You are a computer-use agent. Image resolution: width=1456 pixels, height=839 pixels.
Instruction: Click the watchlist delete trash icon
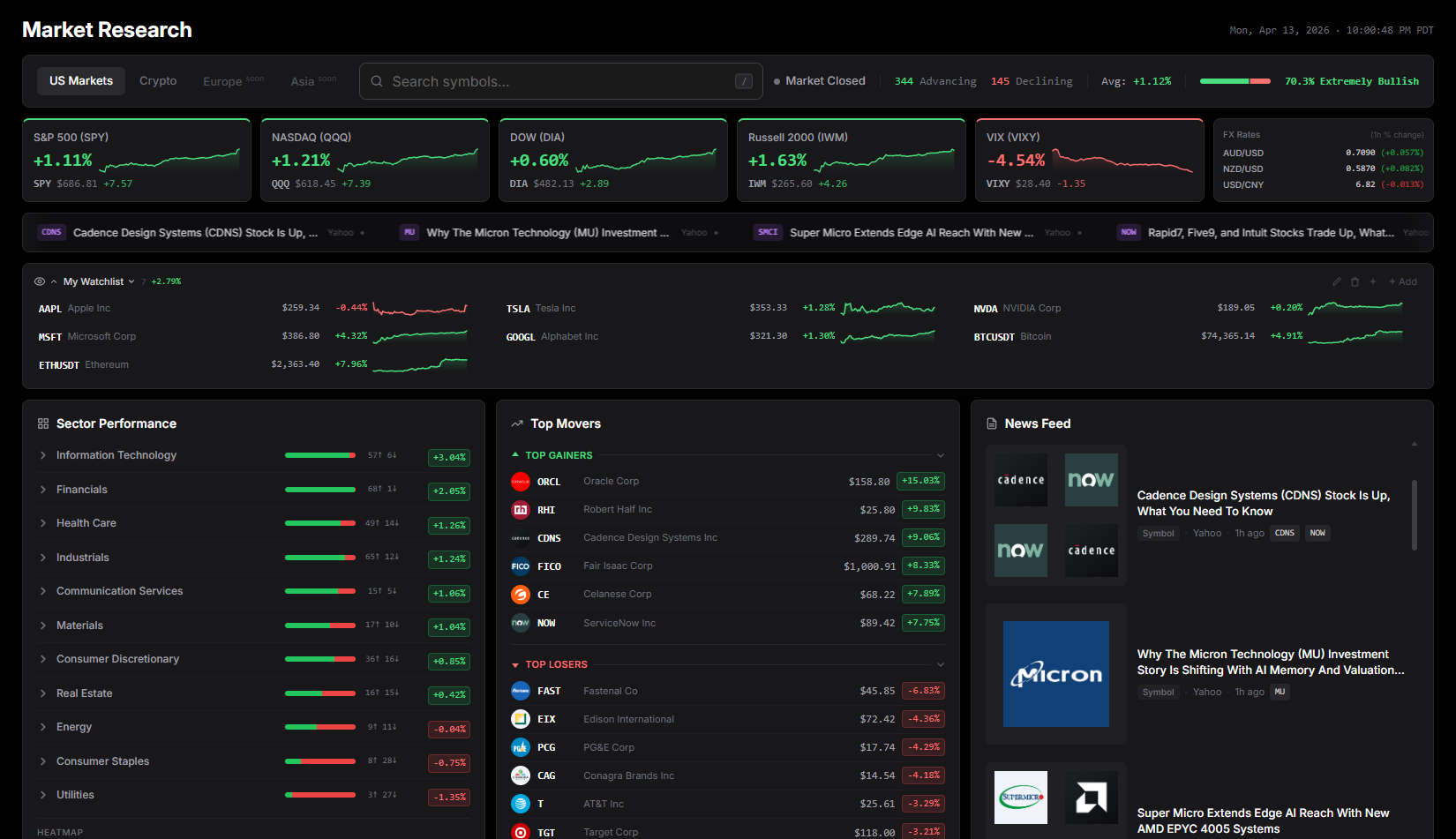pyautogui.click(x=1355, y=281)
